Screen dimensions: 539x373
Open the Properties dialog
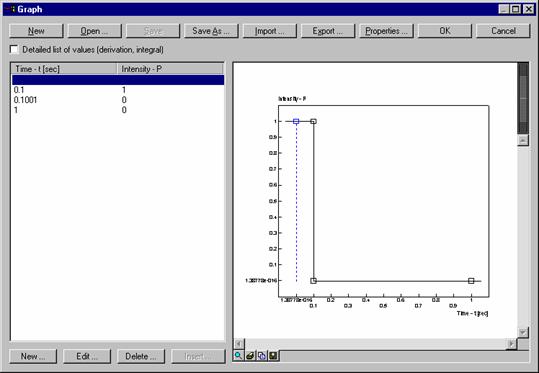click(386, 31)
